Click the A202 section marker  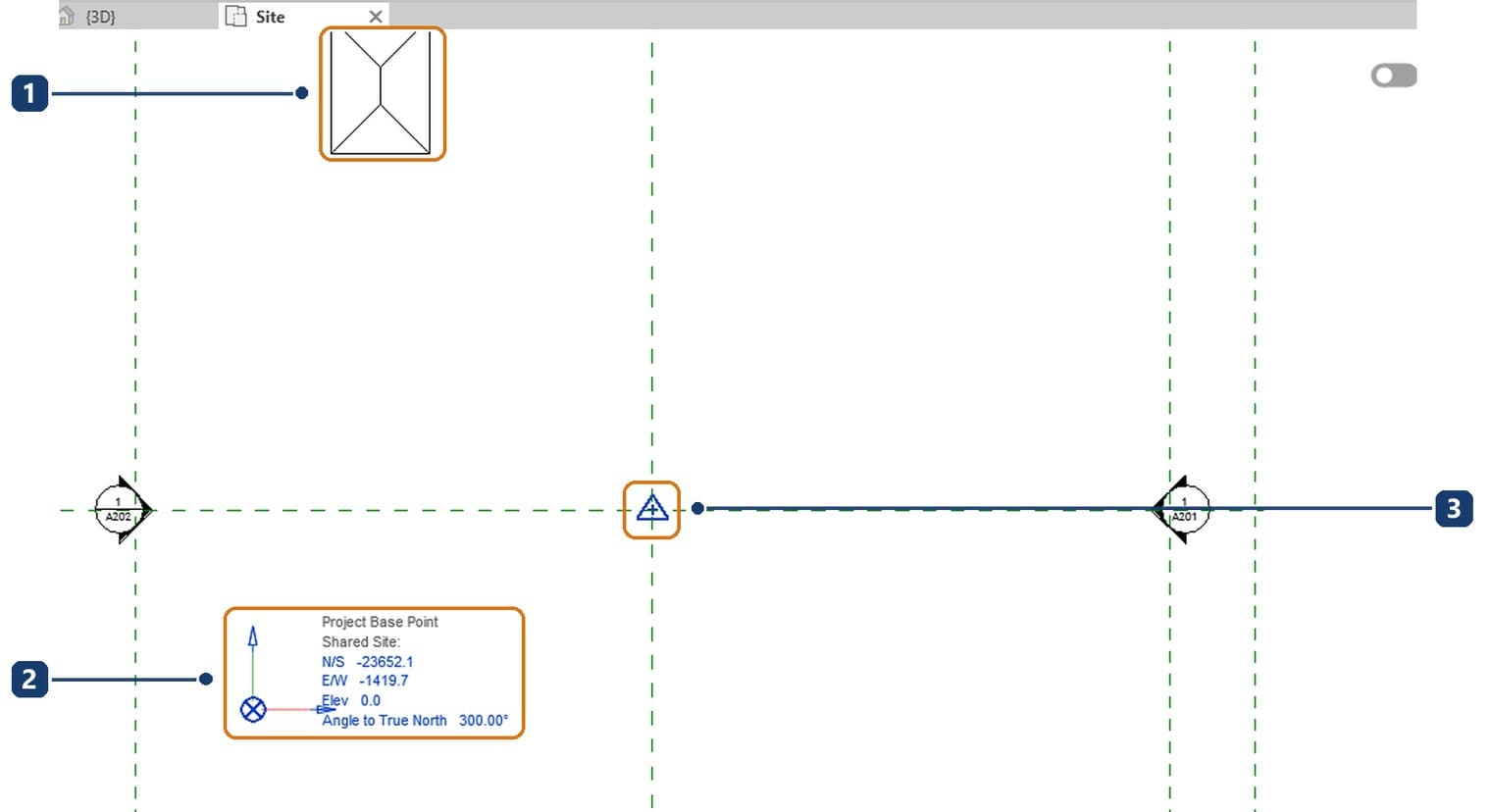[122, 510]
